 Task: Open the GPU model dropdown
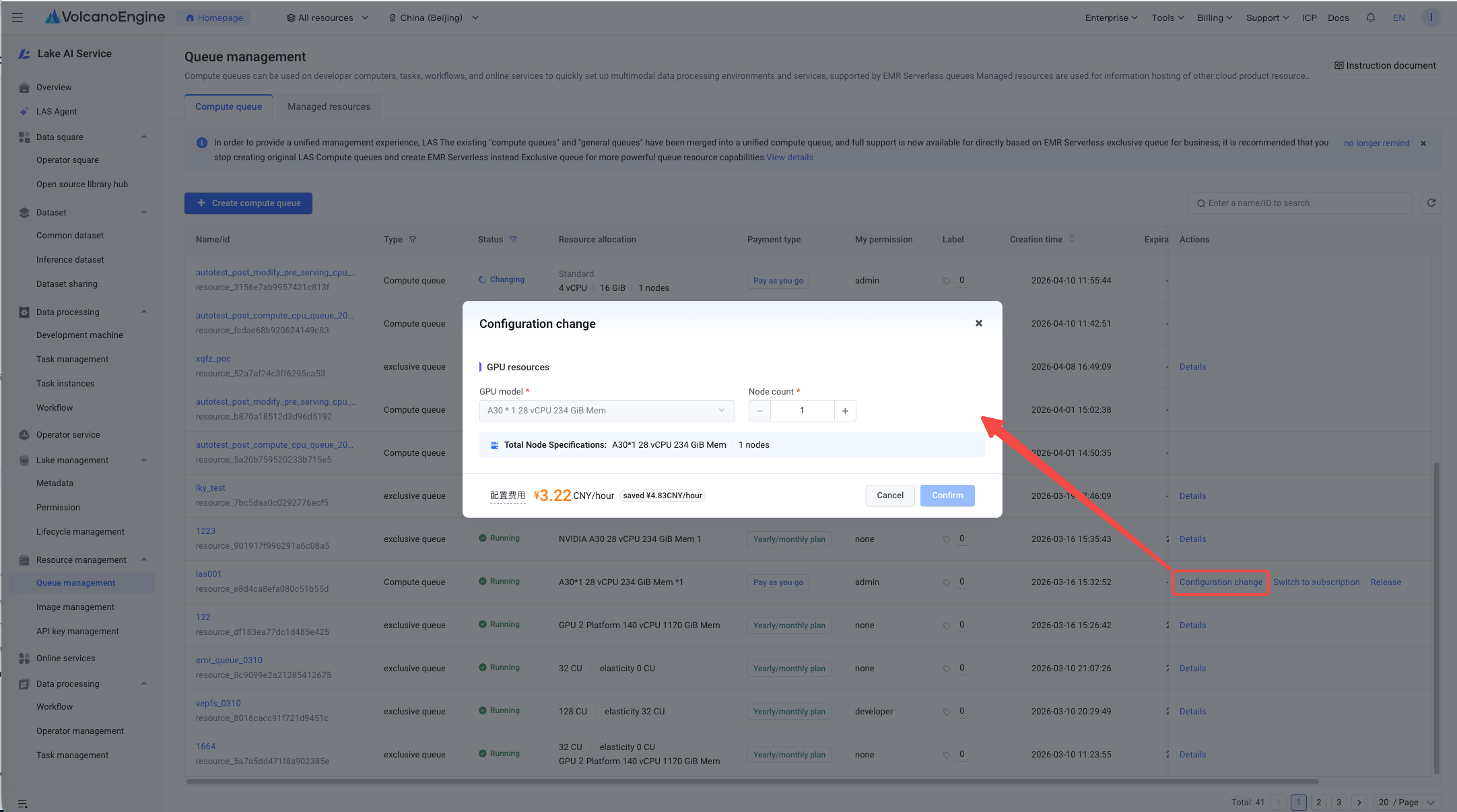click(607, 411)
